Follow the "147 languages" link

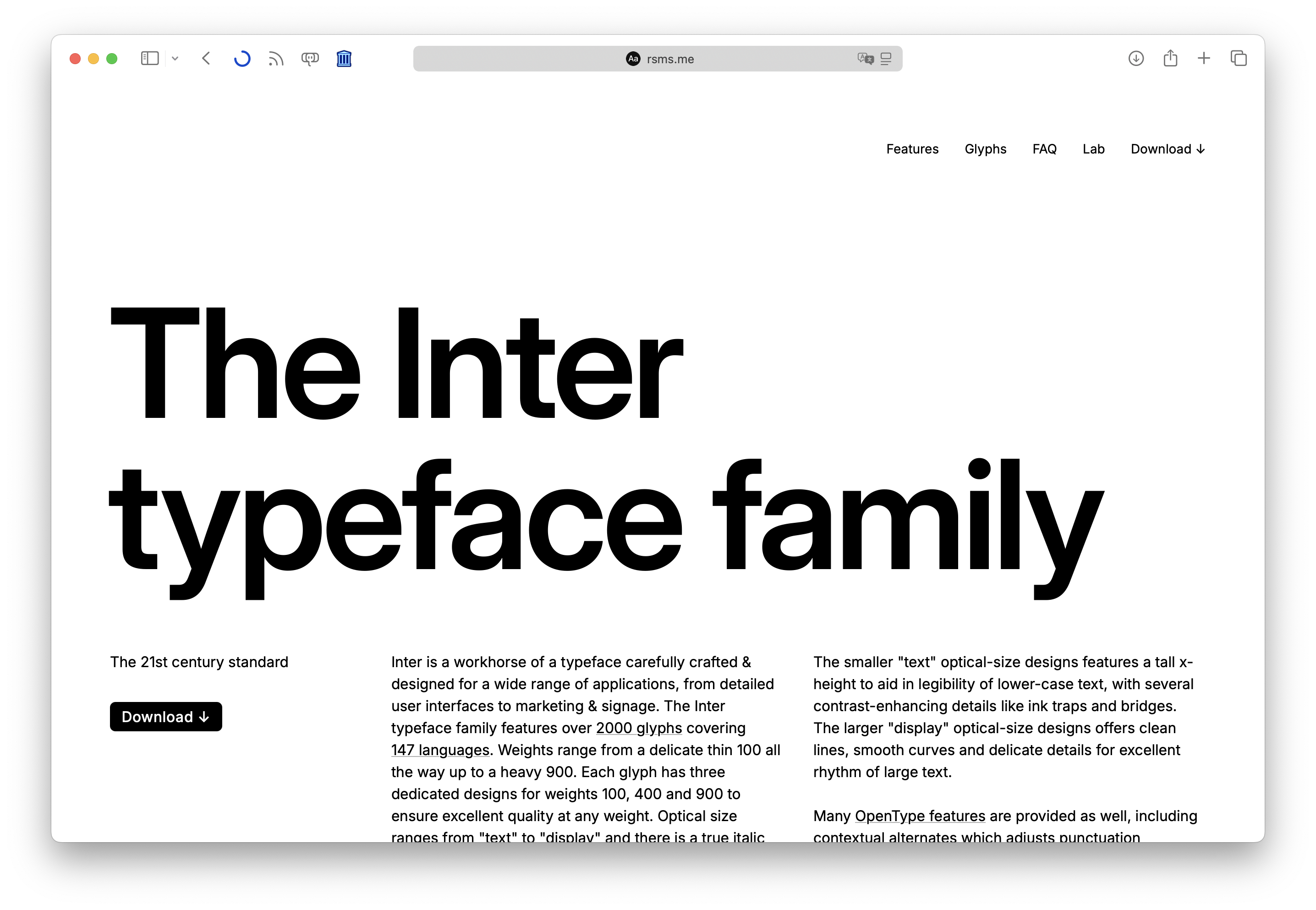pos(440,750)
